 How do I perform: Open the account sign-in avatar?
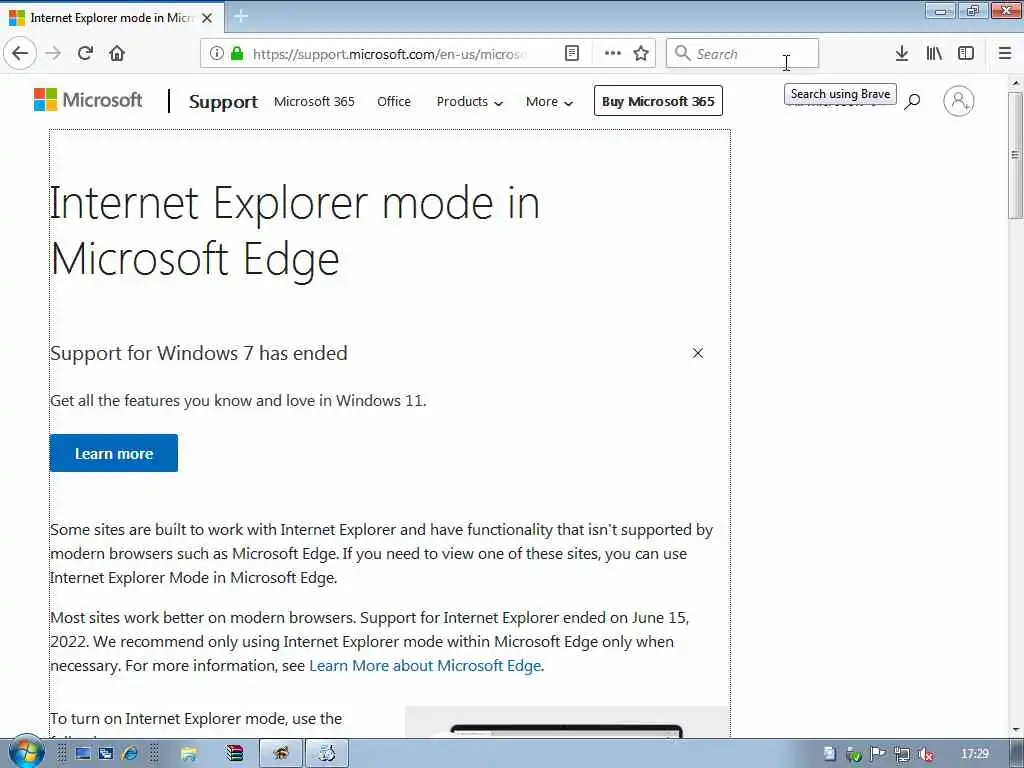coord(959,101)
